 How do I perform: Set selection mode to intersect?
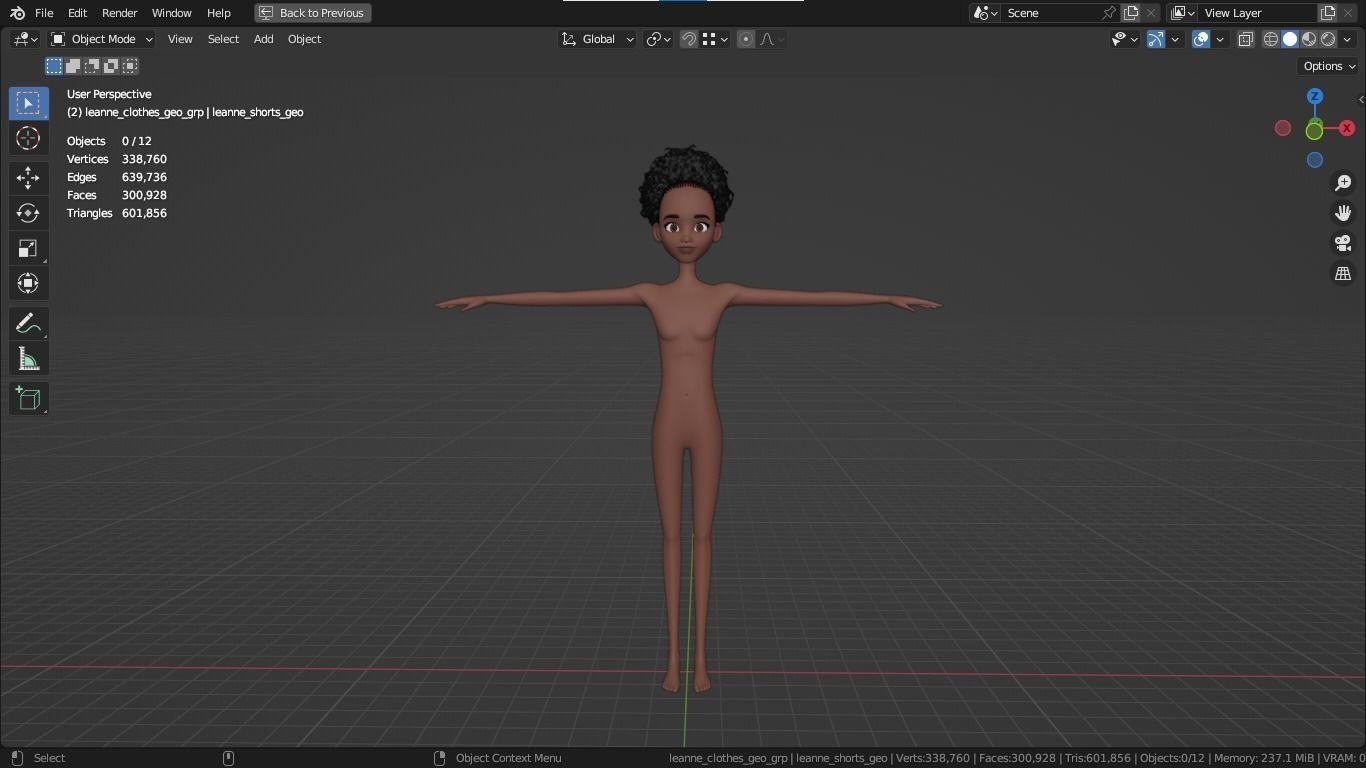click(x=130, y=66)
